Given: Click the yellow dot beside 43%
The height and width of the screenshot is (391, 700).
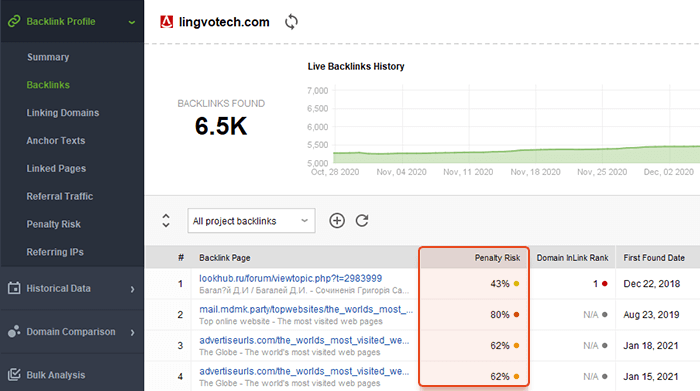Looking at the screenshot, I should (x=517, y=284).
